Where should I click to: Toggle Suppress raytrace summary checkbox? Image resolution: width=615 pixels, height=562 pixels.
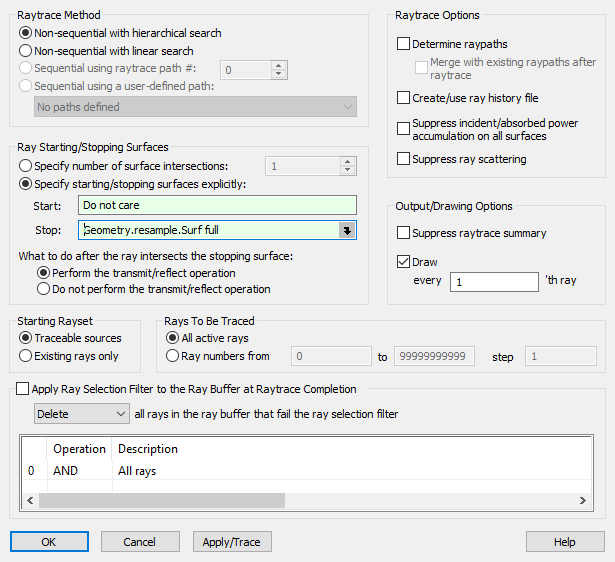tap(404, 233)
